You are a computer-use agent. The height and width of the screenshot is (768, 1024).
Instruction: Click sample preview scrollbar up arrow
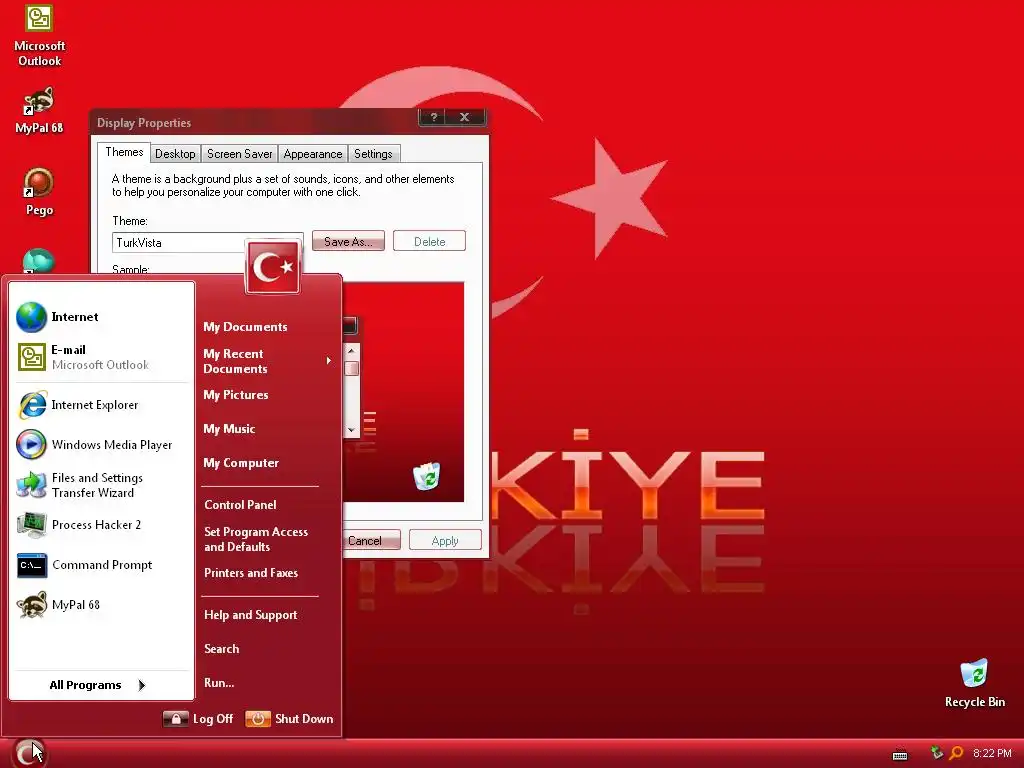point(351,351)
